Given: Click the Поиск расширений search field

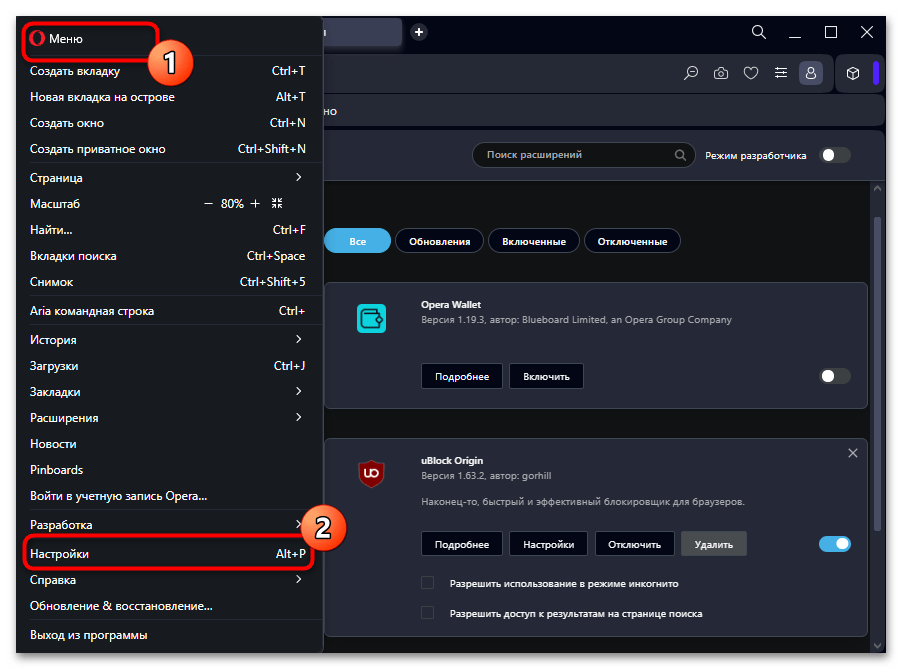Looking at the screenshot, I should point(583,155).
